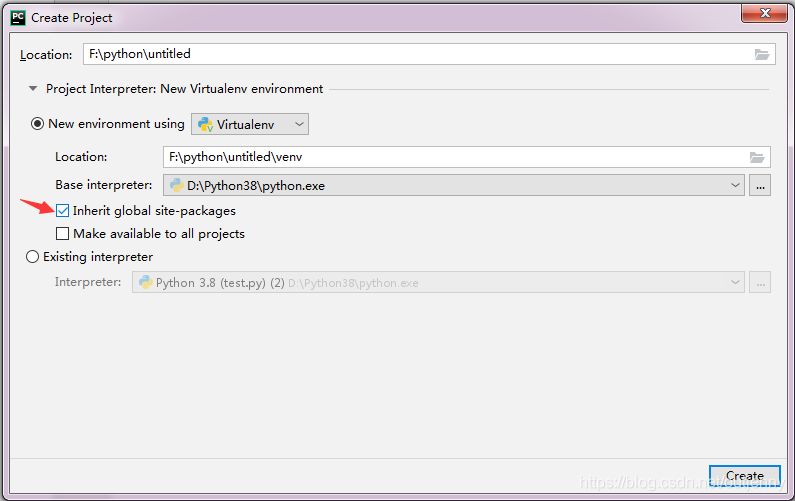The image size is (795, 501).
Task: Click the Python icon in Base interpreter field
Action: (176, 185)
